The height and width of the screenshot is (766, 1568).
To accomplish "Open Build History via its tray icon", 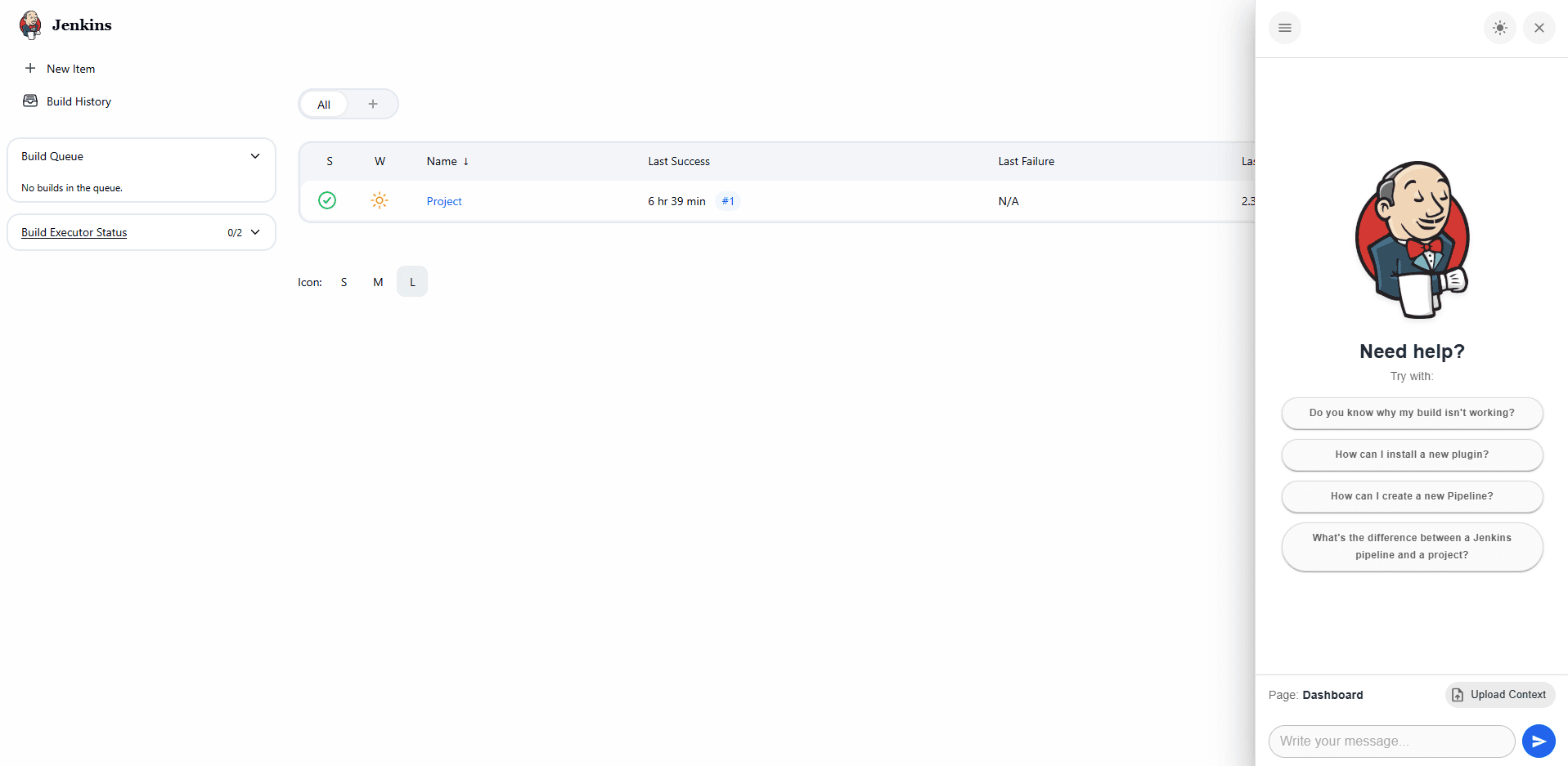I will pos(30,101).
